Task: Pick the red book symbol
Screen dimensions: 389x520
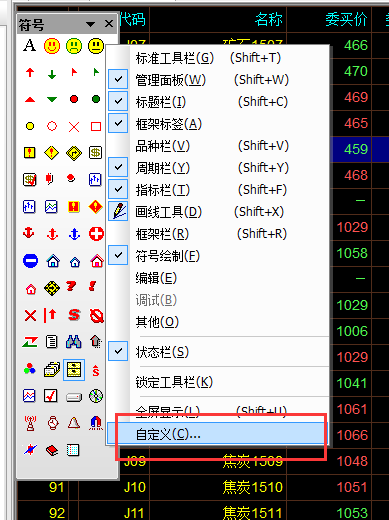Action: 52,451
